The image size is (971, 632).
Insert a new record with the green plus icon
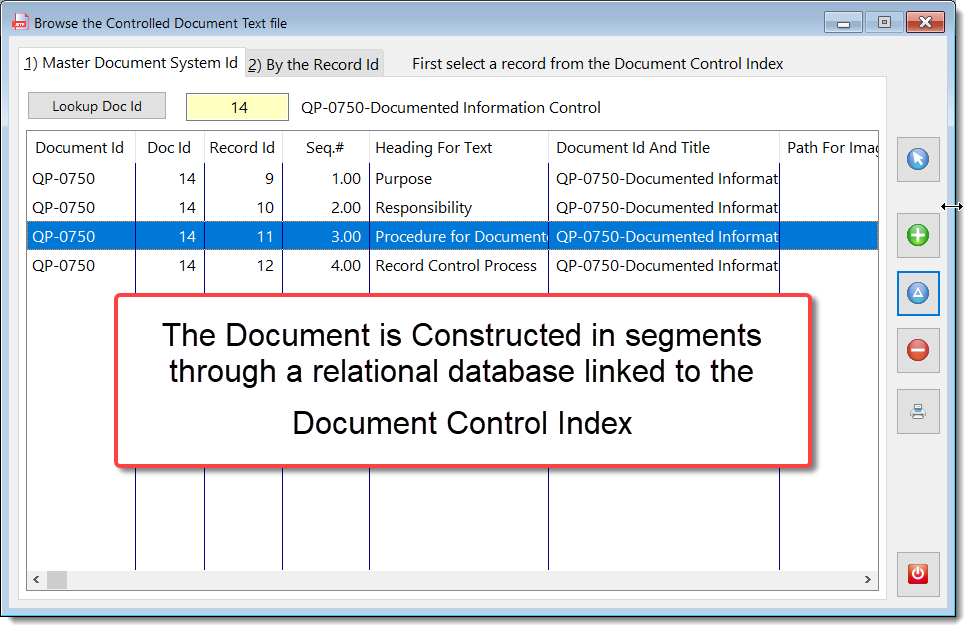[918, 236]
